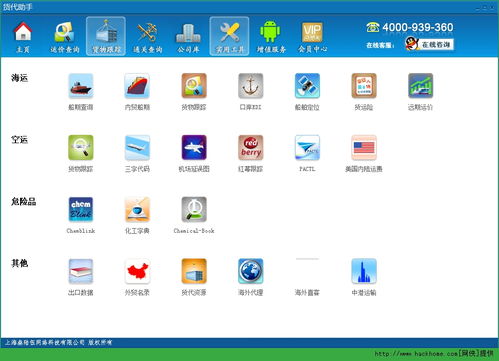Open 外贸名录 China map icon
Image resolution: width=499 pixels, height=361 pixels.
coord(137,271)
